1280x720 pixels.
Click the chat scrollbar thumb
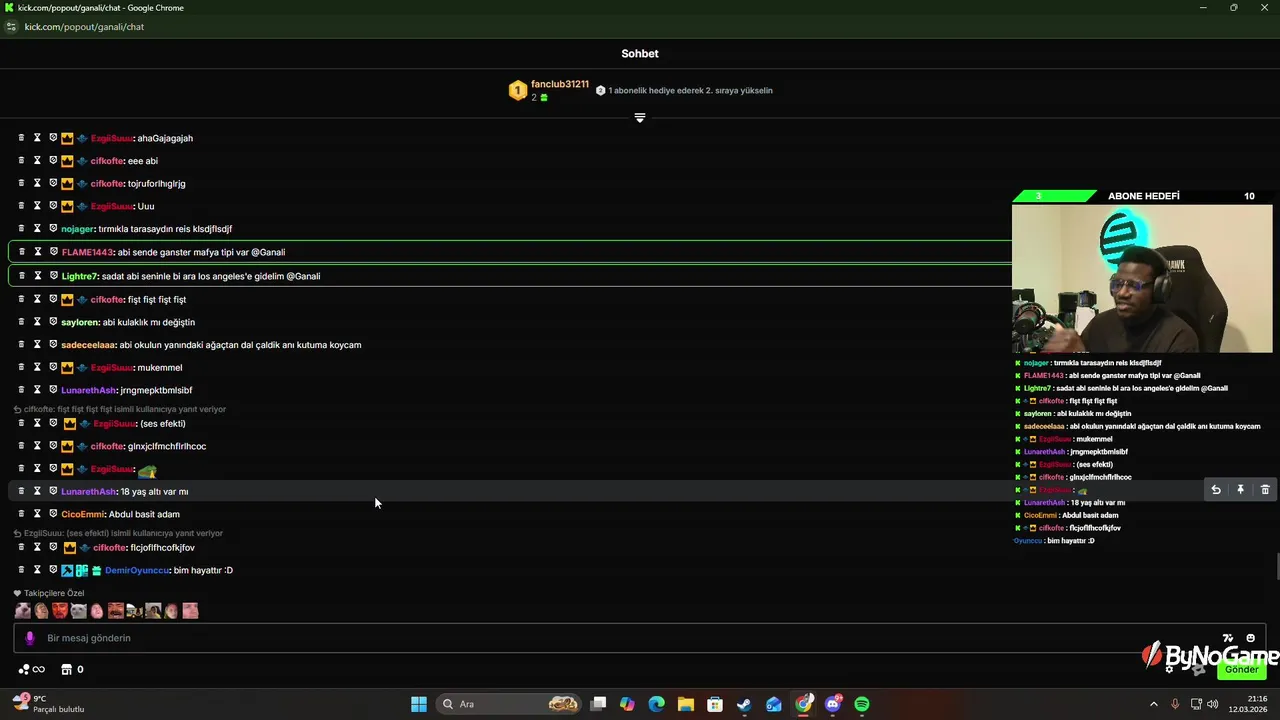pos(1276,566)
